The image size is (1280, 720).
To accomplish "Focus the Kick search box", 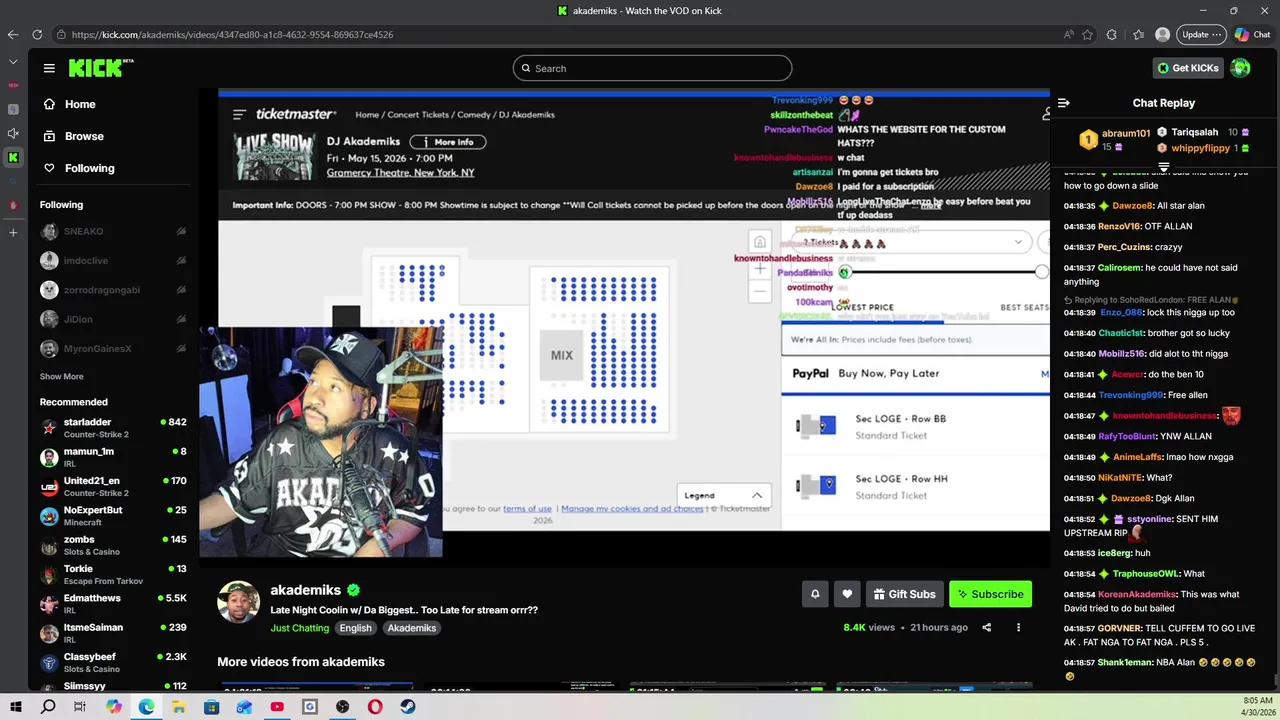I will click(x=652, y=68).
